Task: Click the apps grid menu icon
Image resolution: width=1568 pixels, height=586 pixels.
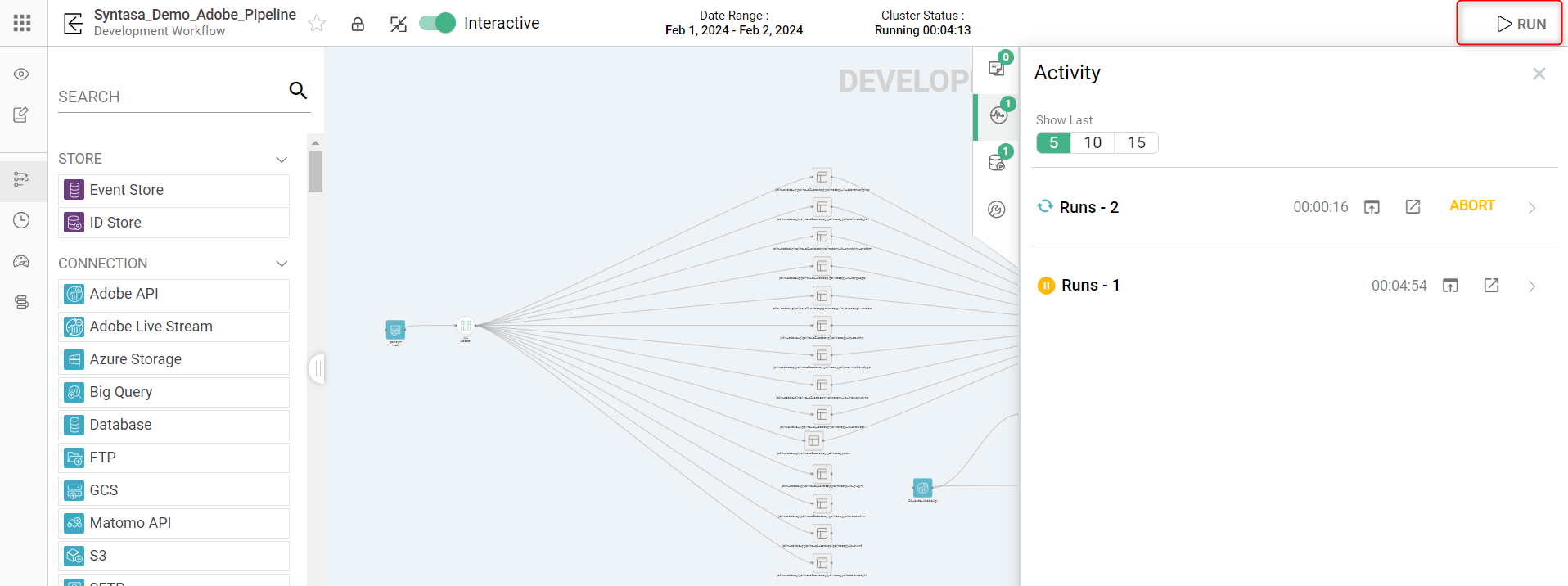Action: click(22, 23)
